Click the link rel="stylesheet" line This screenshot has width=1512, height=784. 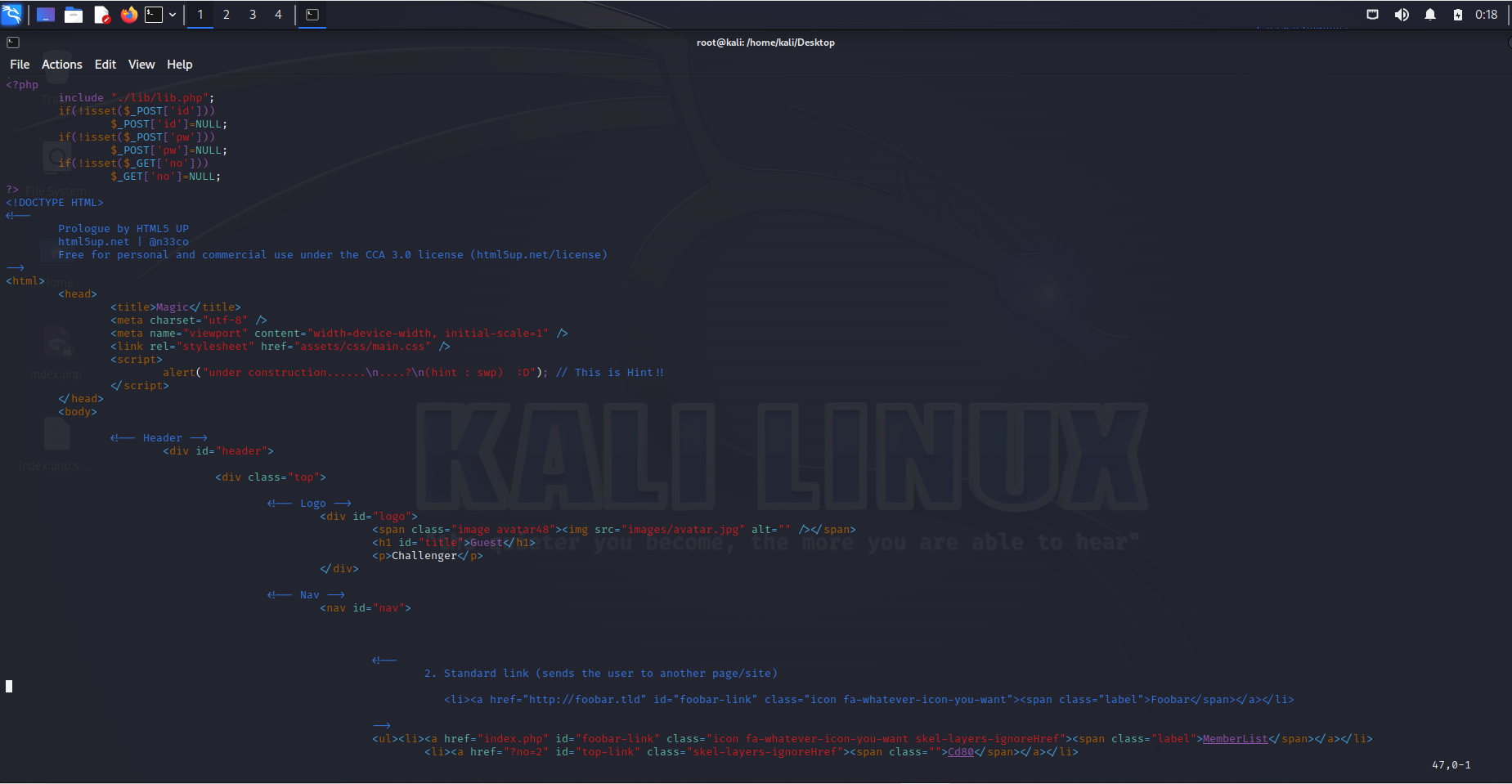(x=280, y=347)
